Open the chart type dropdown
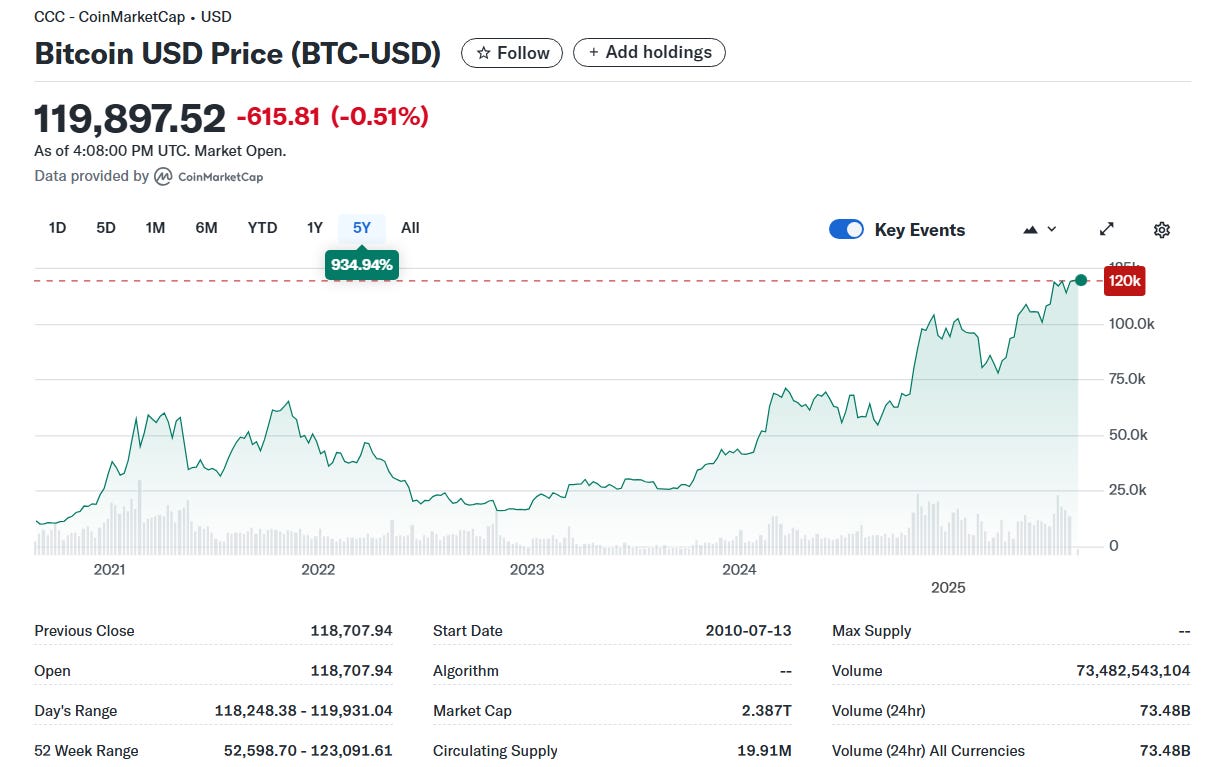This screenshot has height=767, width=1206. [1040, 230]
